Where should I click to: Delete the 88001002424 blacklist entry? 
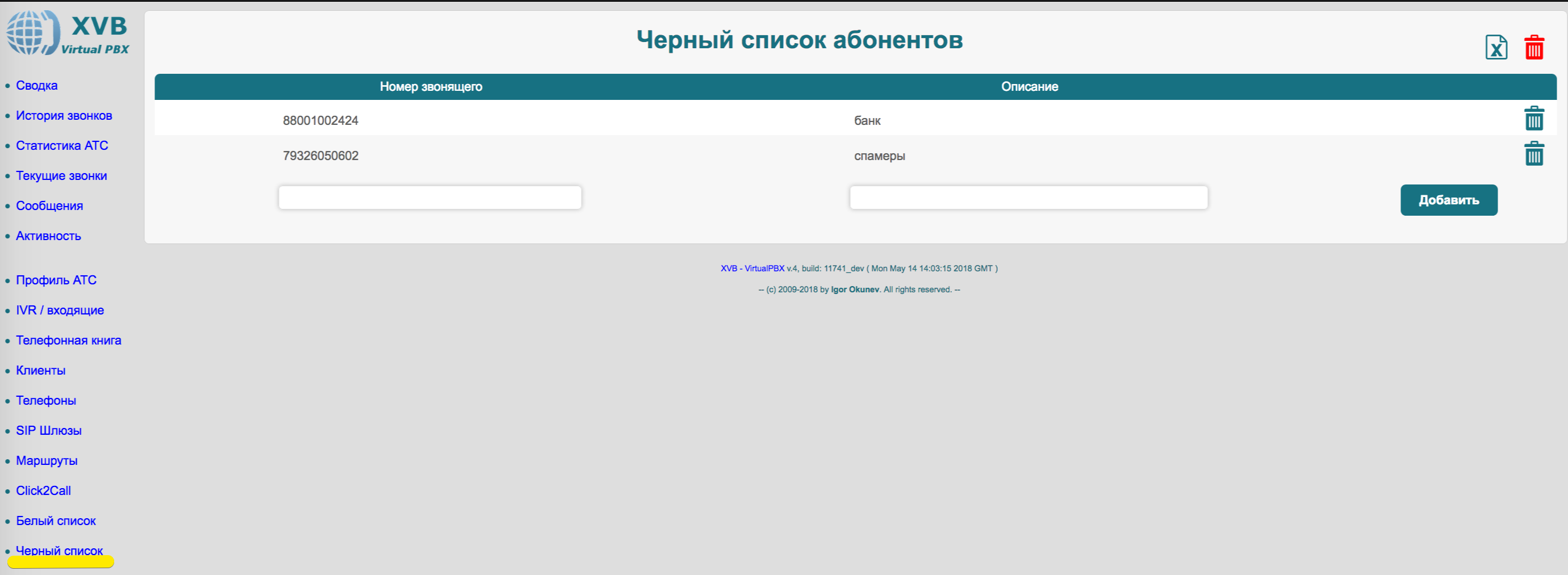pos(1533,119)
